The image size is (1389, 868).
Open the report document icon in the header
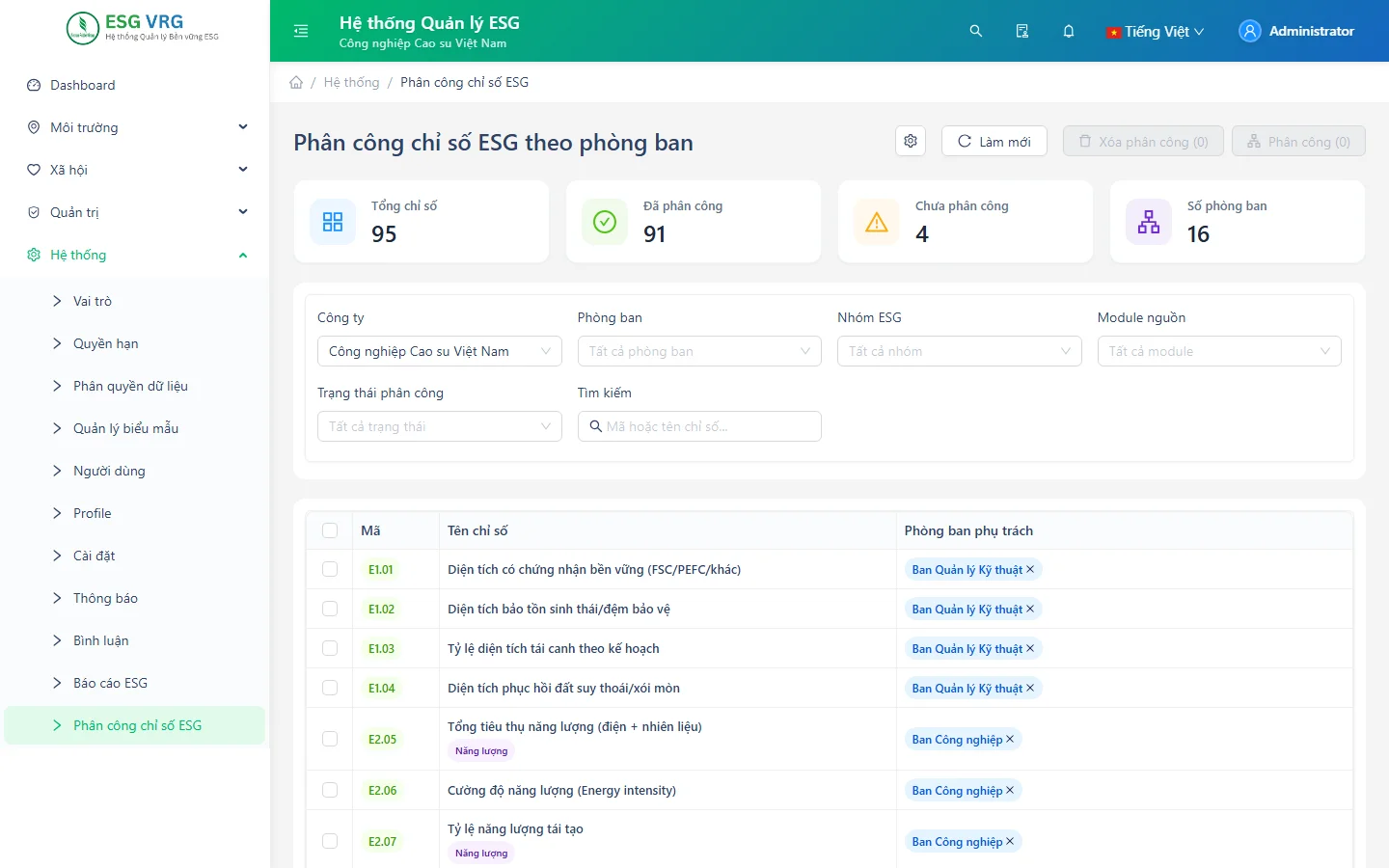[1022, 31]
